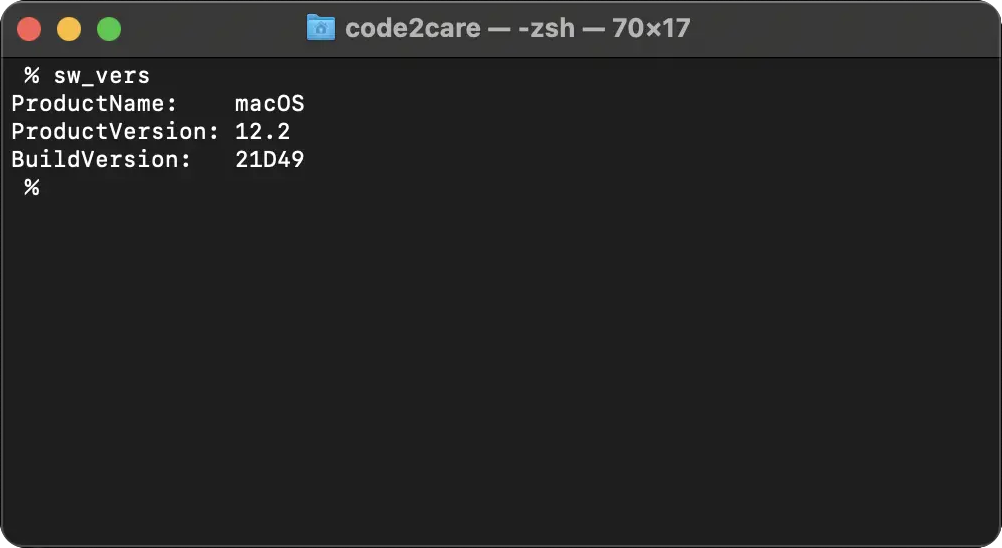Click the BuildVersion: label
Image resolution: width=1002 pixels, height=548 pixels.
101,160
